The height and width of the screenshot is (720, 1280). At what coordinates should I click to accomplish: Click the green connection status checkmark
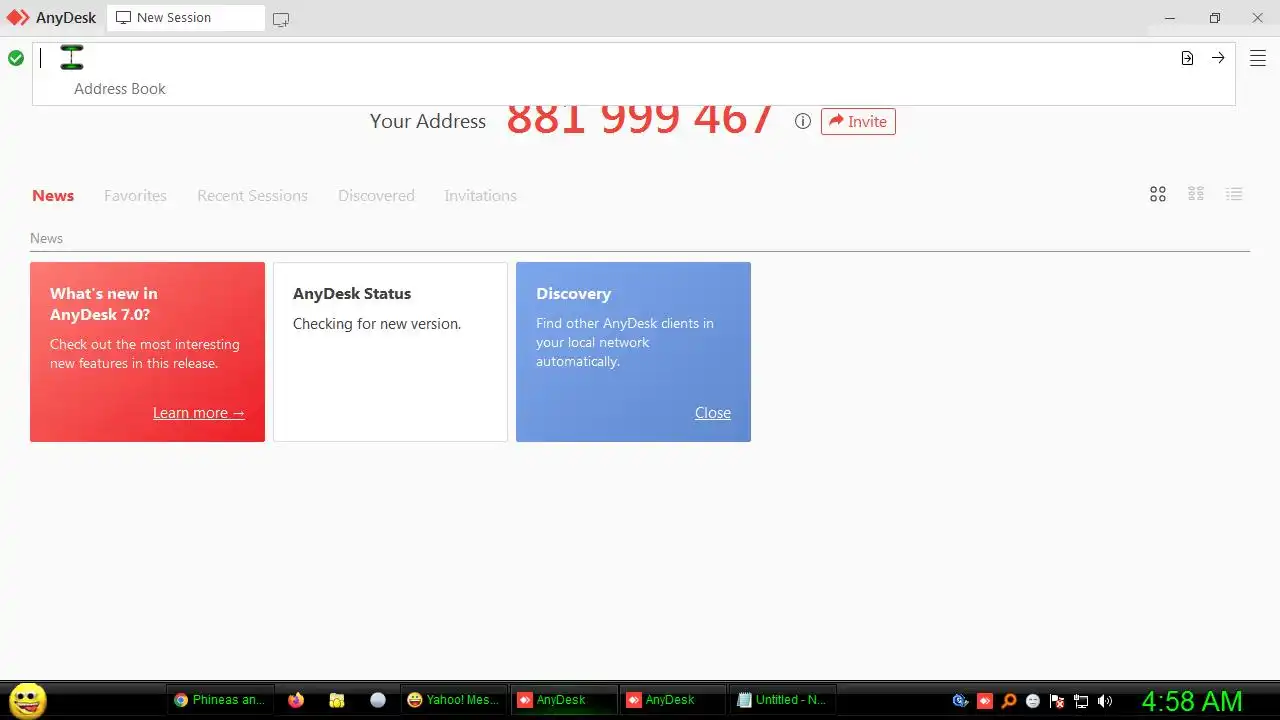[x=16, y=58]
